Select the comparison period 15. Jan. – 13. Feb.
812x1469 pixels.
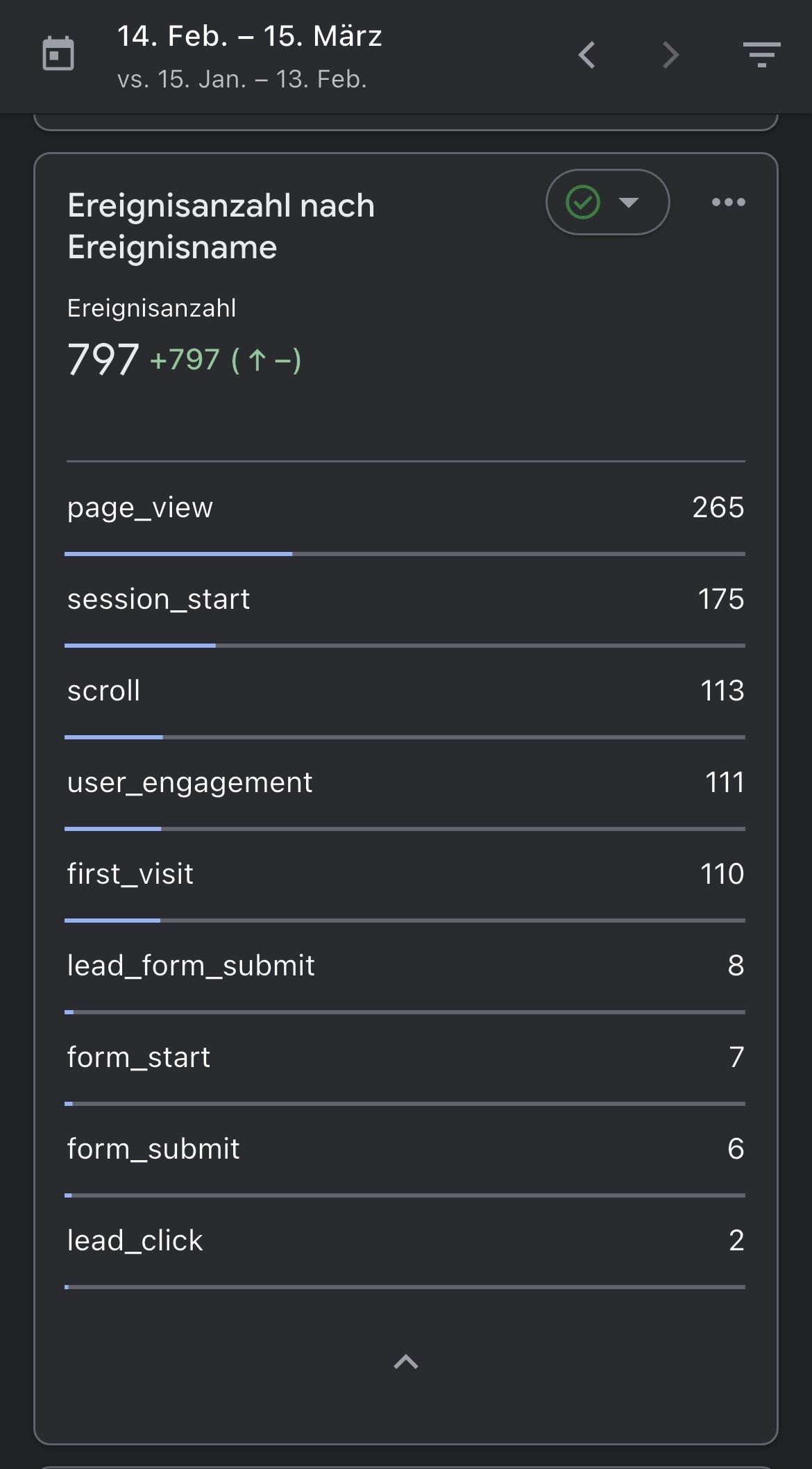pos(243,78)
